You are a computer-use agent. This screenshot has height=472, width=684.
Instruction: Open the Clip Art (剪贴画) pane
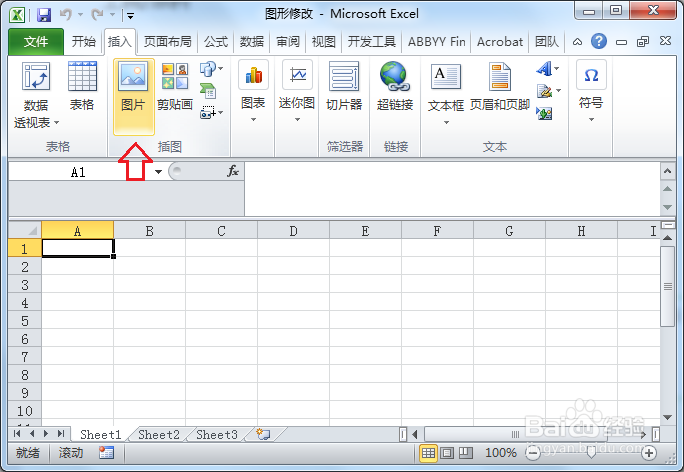click(175, 87)
